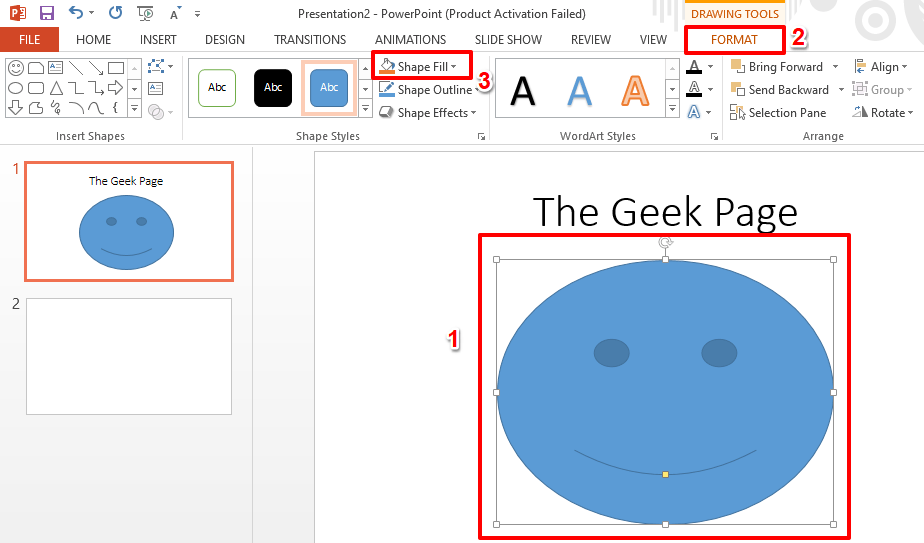The image size is (924, 543).
Task: Apply the black Abc shape style
Action: pyautogui.click(x=273, y=88)
